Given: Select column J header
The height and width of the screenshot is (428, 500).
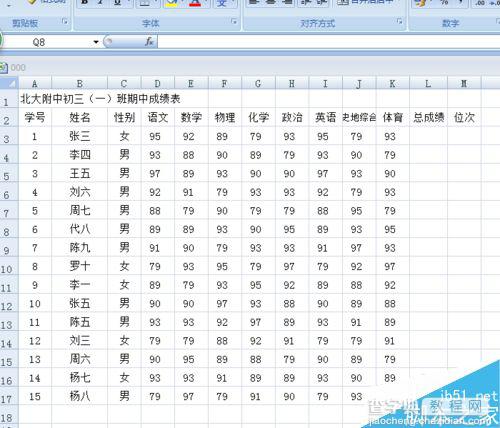Looking at the screenshot, I should 359,83.
